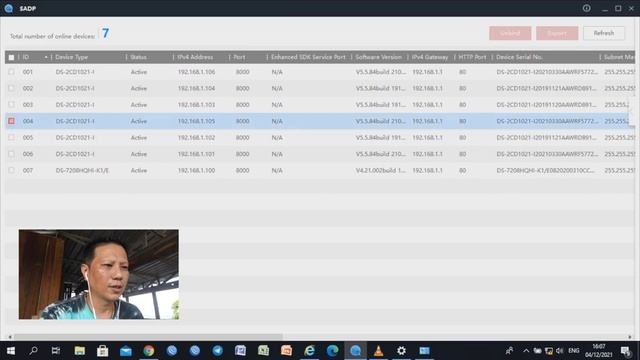The width and height of the screenshot is (640, 360).
Task: Check the box for device 006
Action: click(11, 154)
